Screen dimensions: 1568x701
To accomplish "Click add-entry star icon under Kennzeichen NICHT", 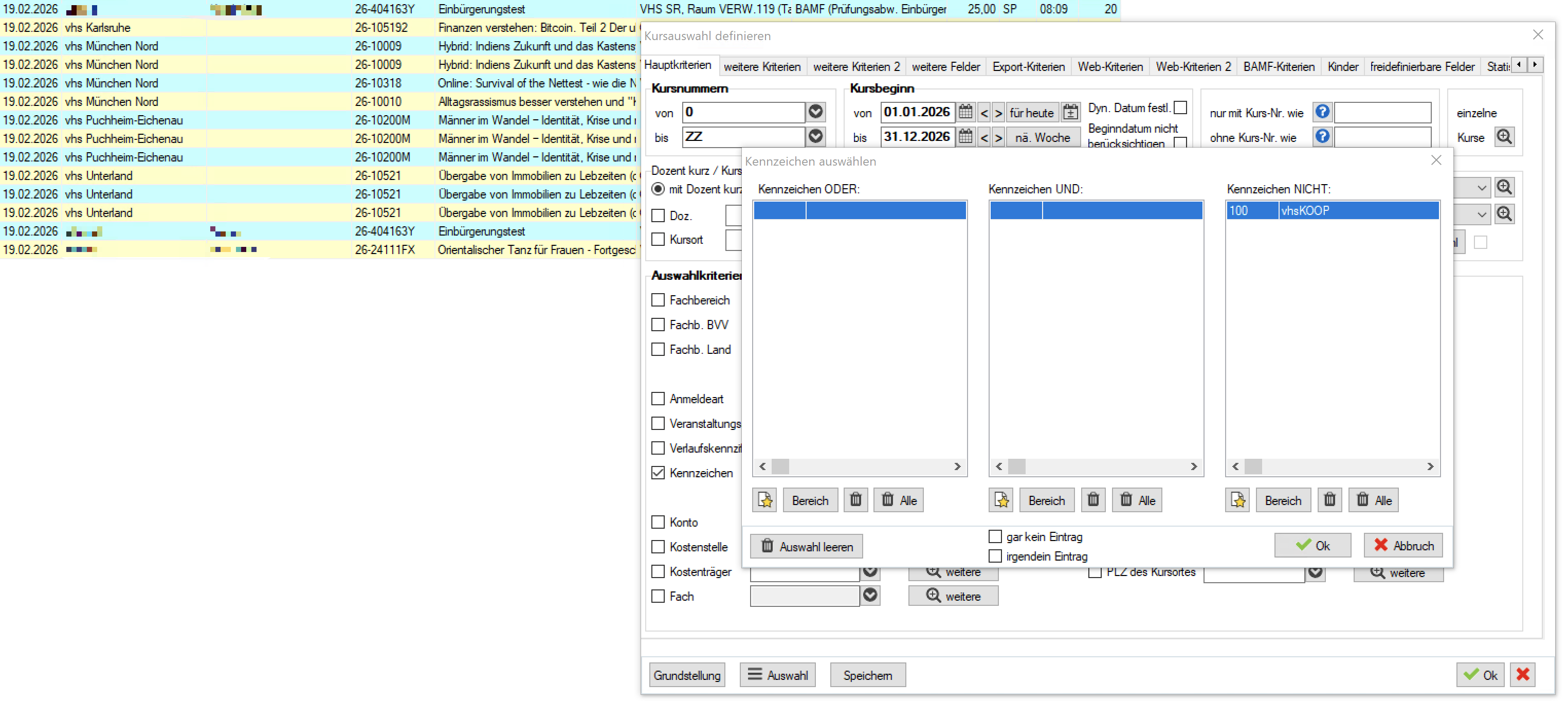I will (x=1237, y=500).
